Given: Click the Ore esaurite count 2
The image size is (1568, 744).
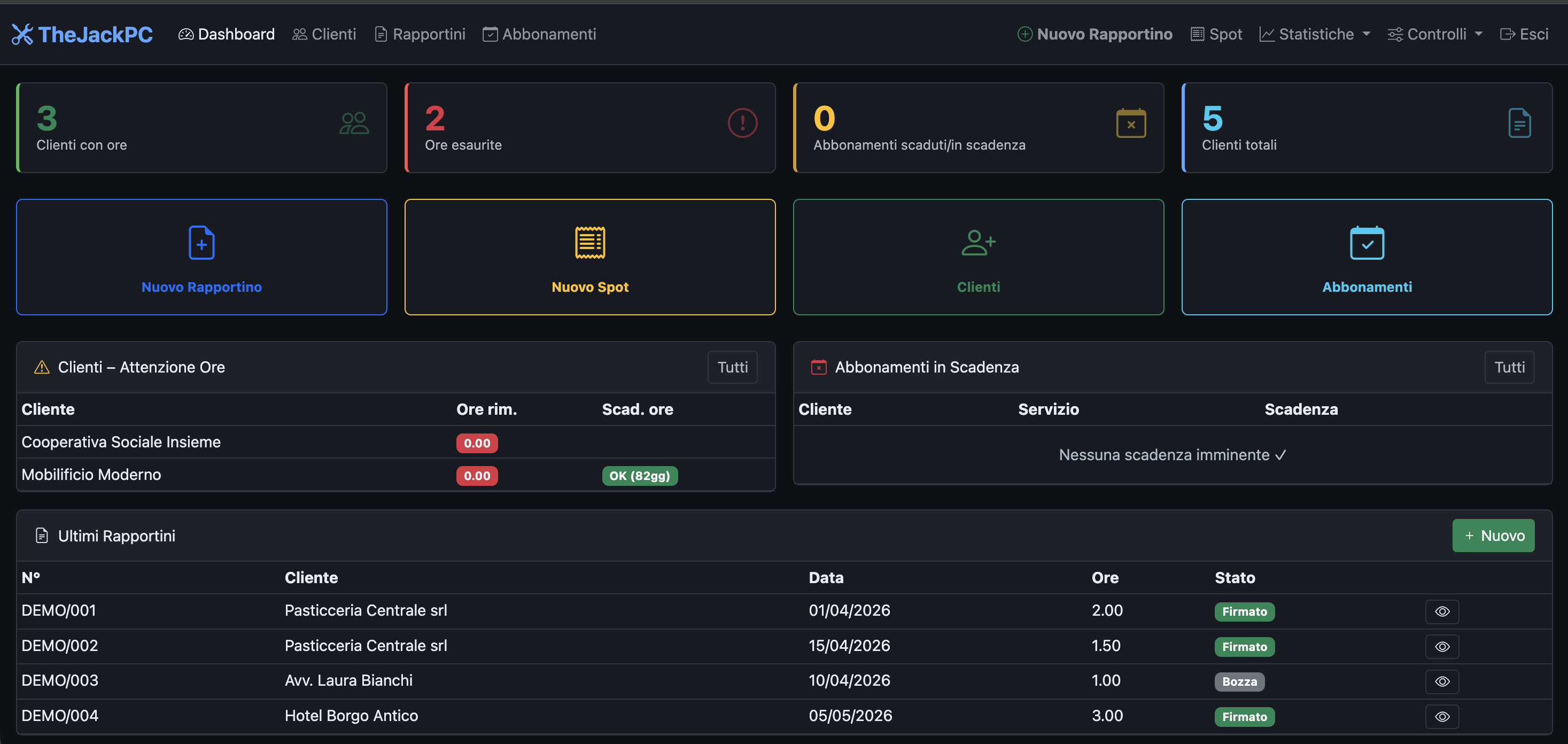Looking at the screenshot, I should [x=435, y=118].
